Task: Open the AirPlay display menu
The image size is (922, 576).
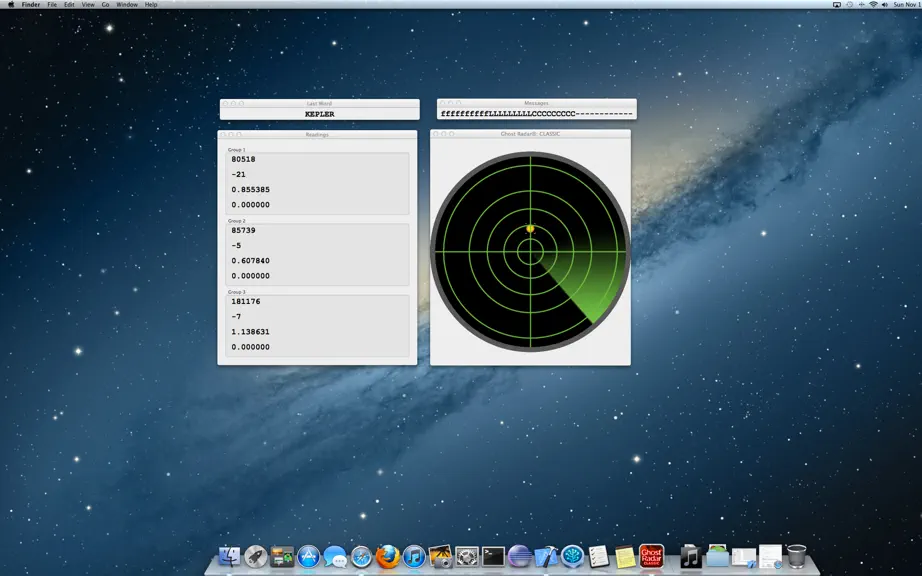Action: pos(837,4)
